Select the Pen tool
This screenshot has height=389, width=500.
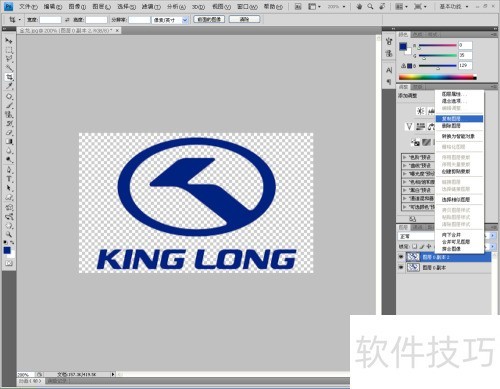[9, 170]
